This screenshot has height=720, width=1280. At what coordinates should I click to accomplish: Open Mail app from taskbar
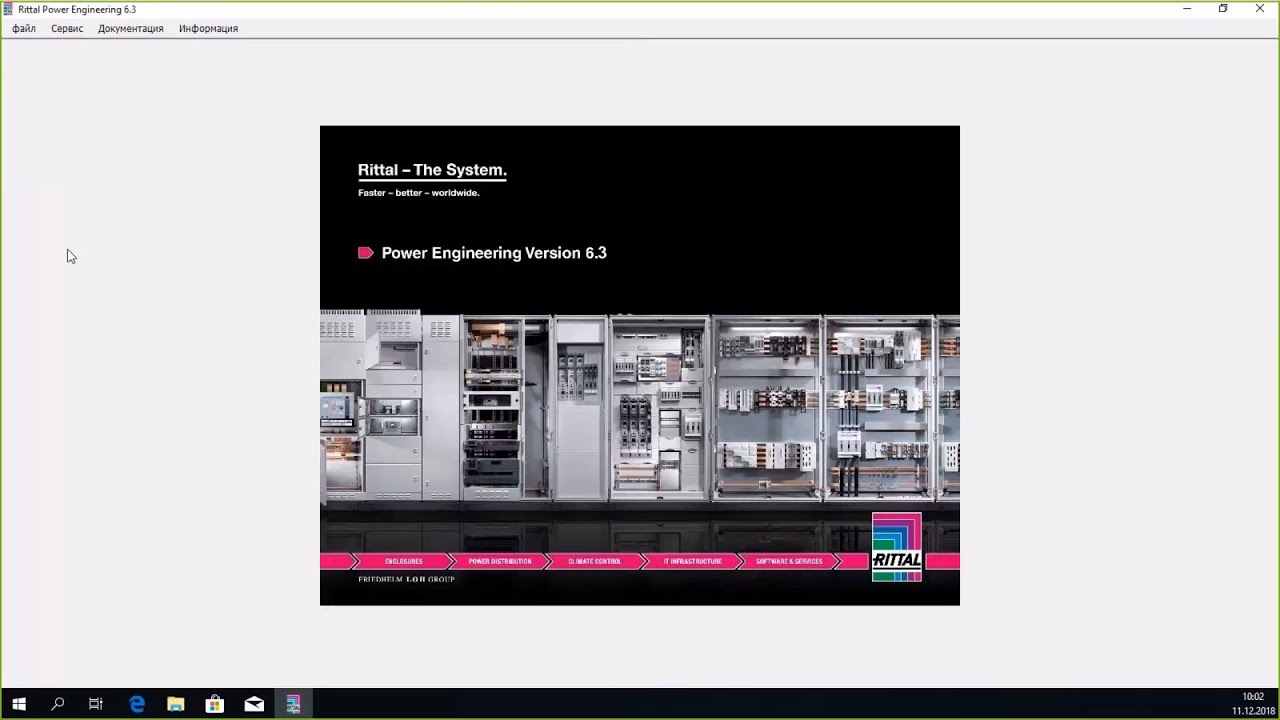254,704
